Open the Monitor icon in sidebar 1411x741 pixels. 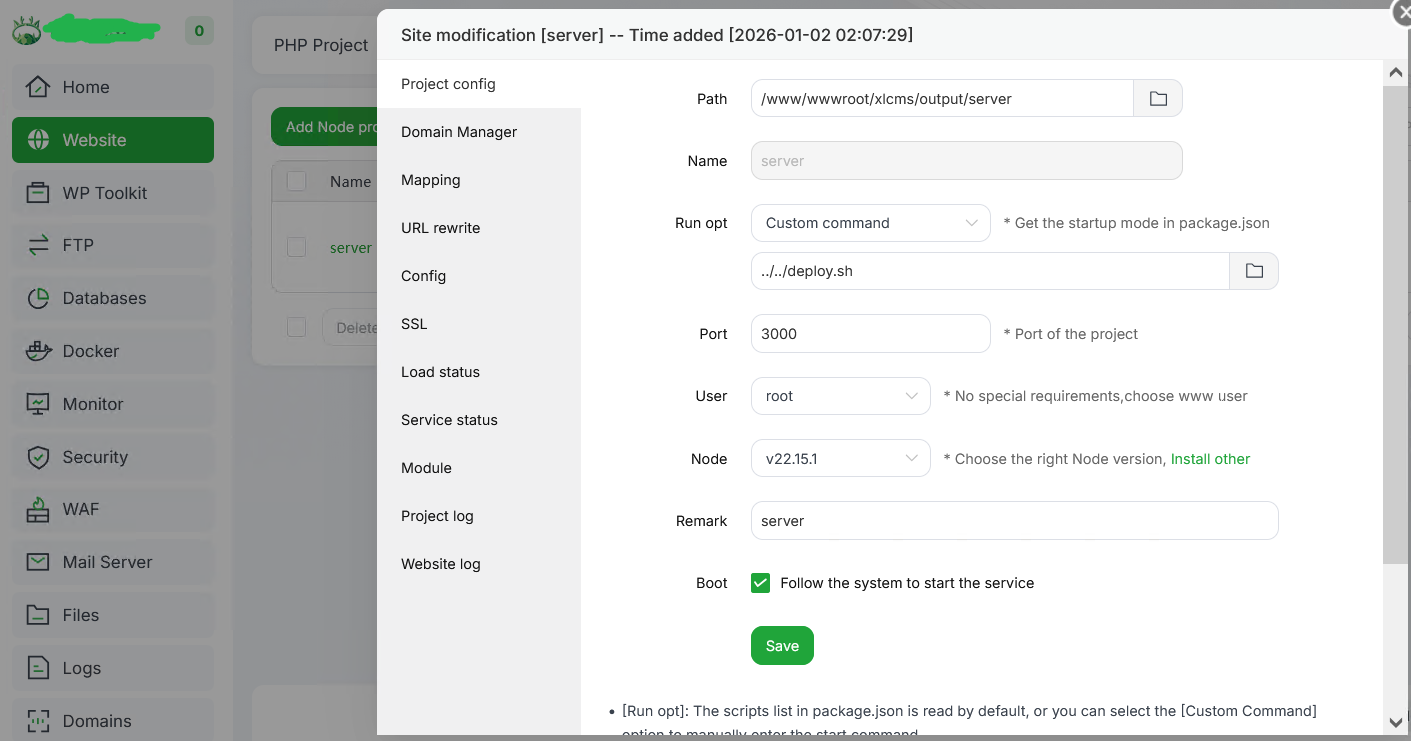tap(38, 404)
